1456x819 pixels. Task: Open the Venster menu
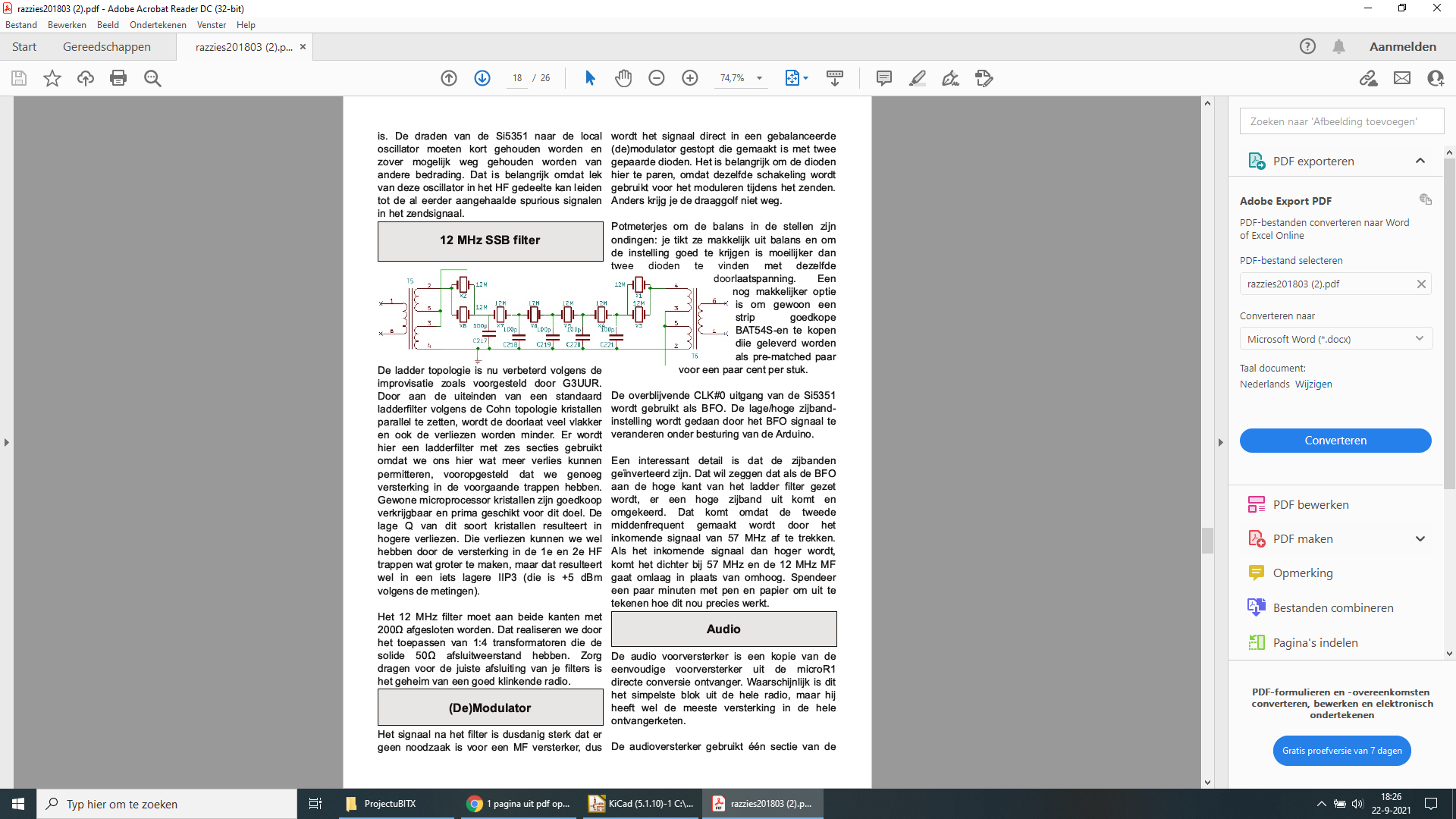[x=212, y=25]
